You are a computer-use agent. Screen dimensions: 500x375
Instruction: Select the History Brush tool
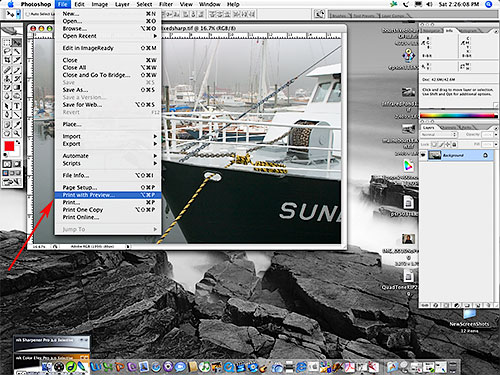(17, 79)
